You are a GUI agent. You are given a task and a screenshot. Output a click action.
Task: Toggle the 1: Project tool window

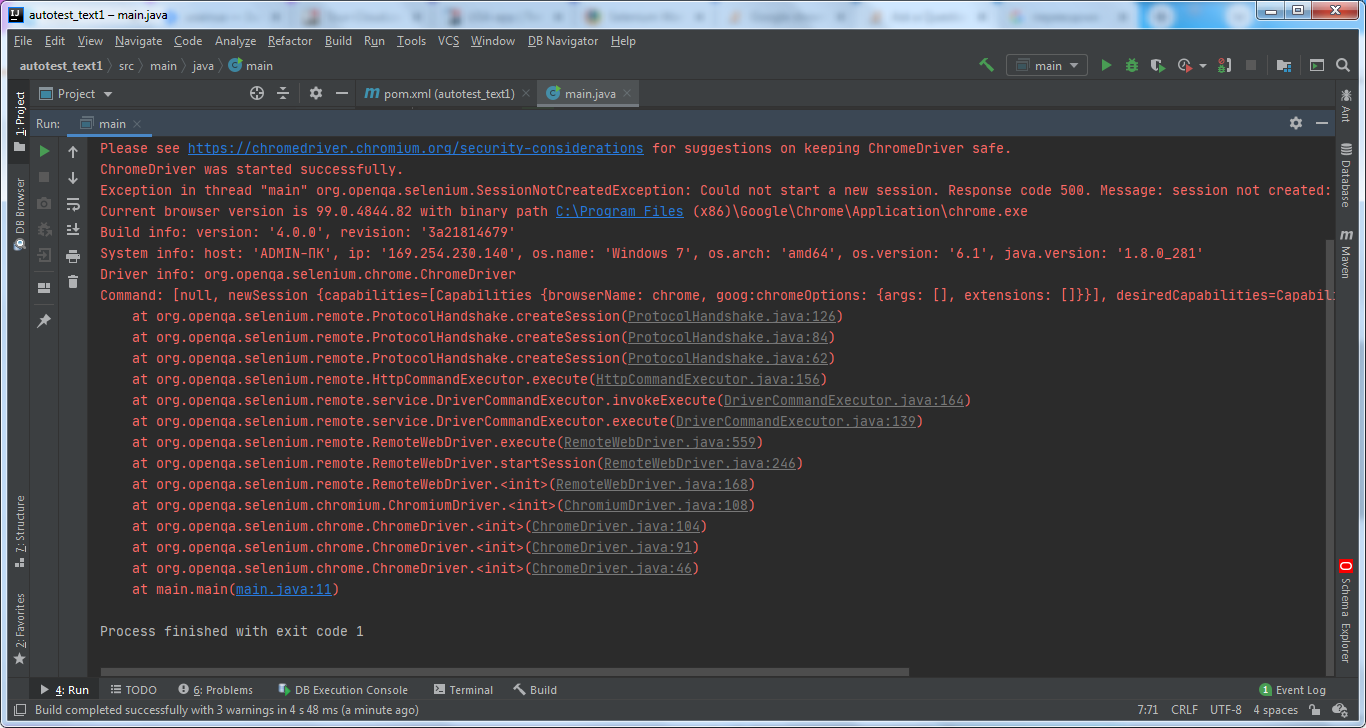[19, 121]
